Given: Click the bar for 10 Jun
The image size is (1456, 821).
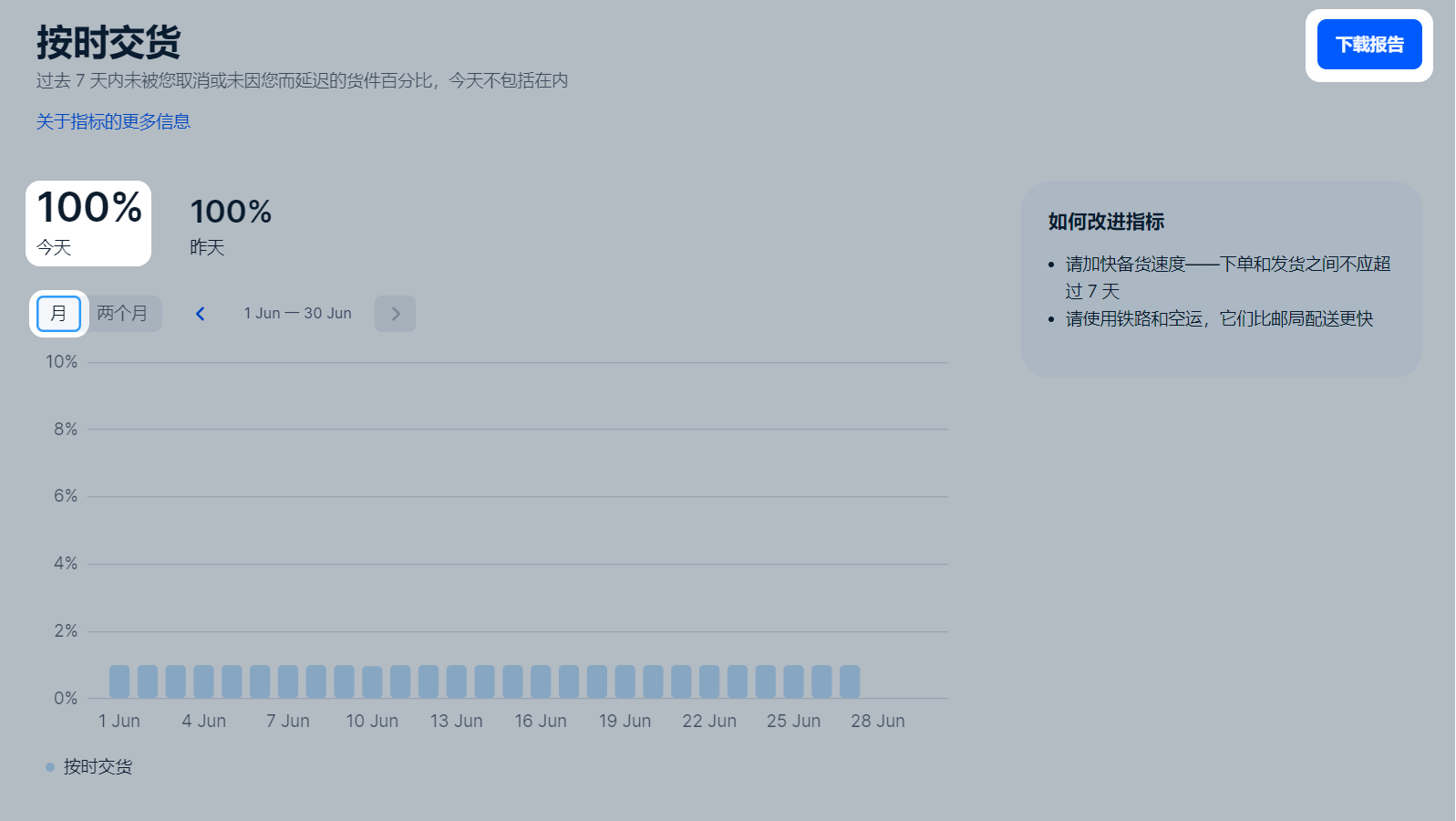Looking at the screenshot, I should coord(372,682).
